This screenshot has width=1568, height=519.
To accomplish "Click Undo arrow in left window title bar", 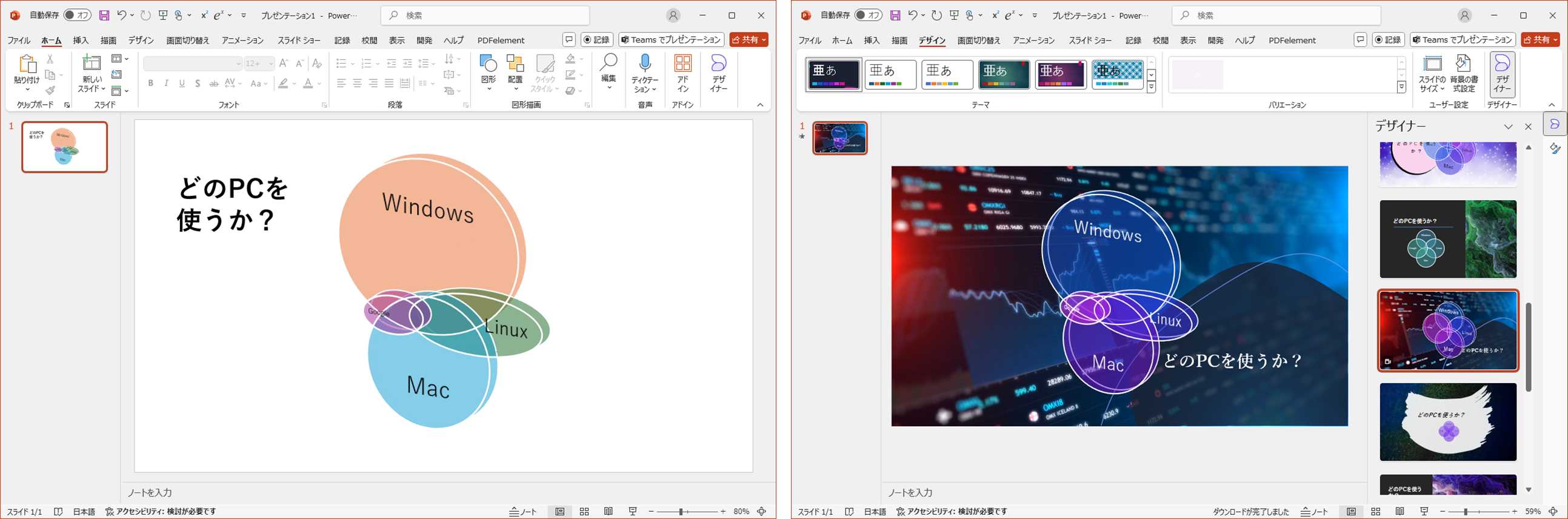I will click(122, 15).
